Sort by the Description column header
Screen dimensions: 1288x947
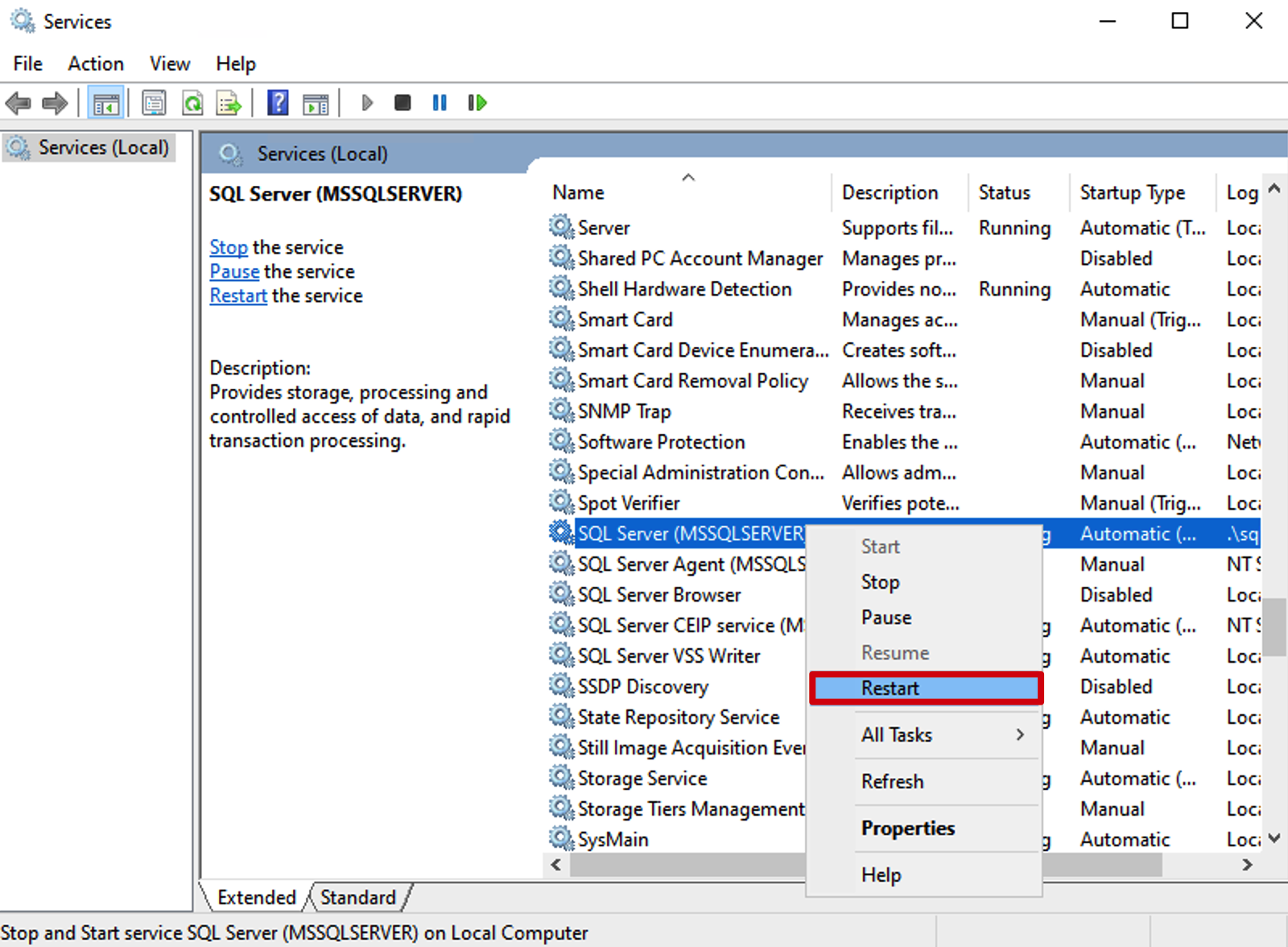click(899, 192)
